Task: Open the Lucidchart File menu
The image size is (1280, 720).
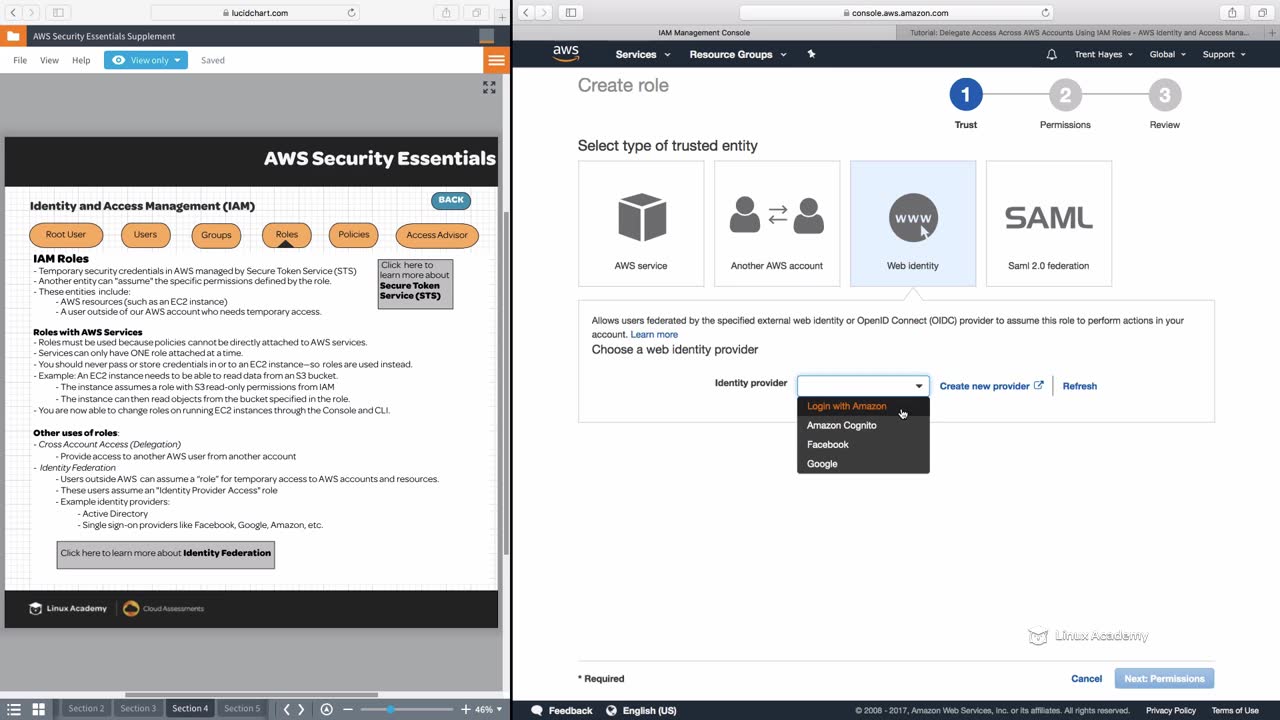Action: (x=20, y=60)
